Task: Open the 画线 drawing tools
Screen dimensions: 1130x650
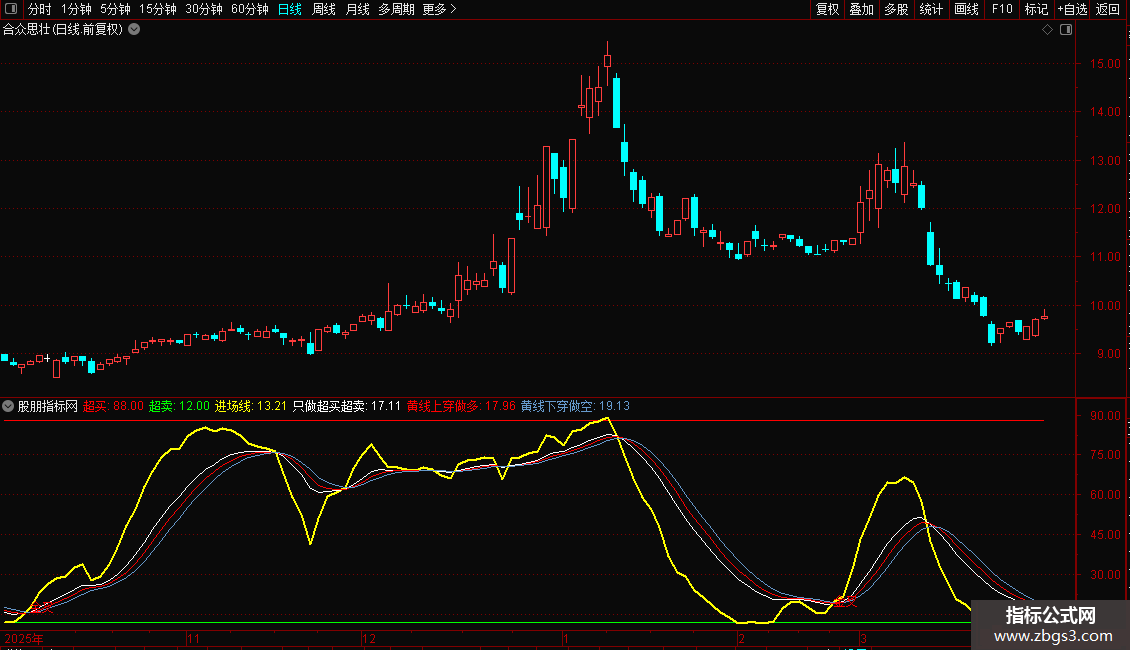Action: coord(966,9)
